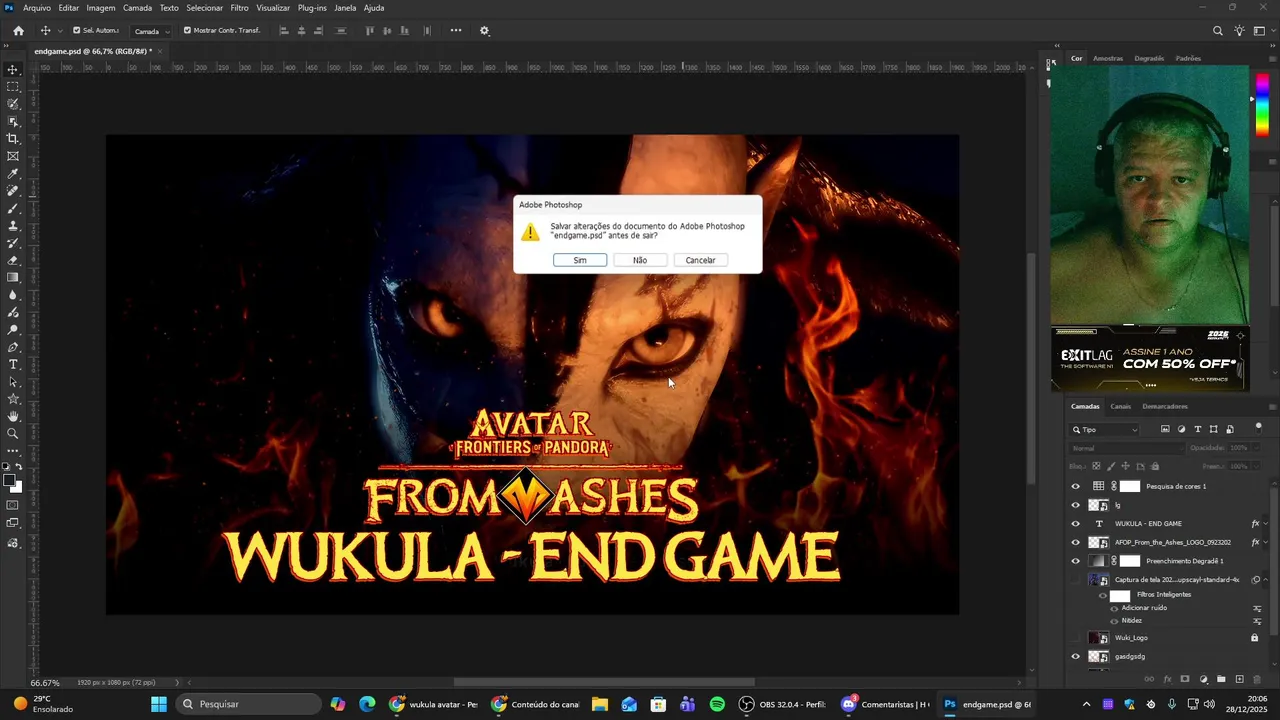Image resolution: width=1280 pixels, height=720 pixels.
Task: Toggle layer filtering on/off switch
Action: [x=1259, y=427]
